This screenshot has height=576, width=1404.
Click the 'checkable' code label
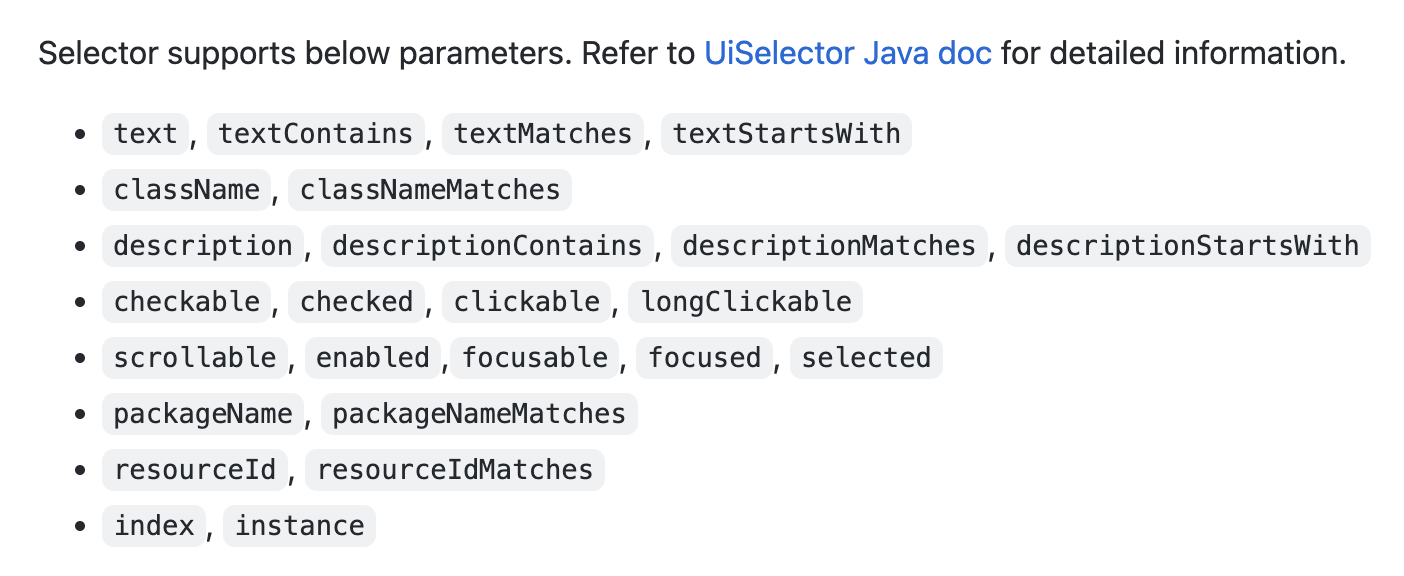point(187,301)
